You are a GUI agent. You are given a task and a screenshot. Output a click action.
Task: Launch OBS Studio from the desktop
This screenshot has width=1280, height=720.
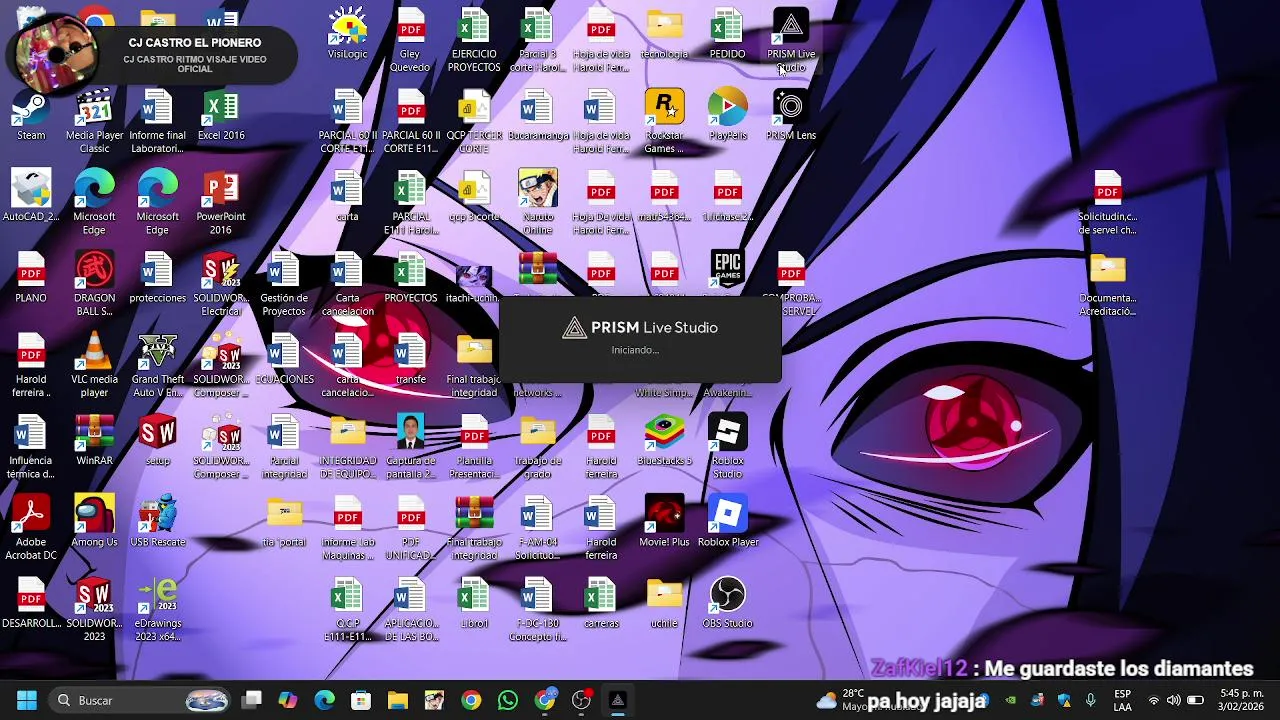(x=728, y=603)
